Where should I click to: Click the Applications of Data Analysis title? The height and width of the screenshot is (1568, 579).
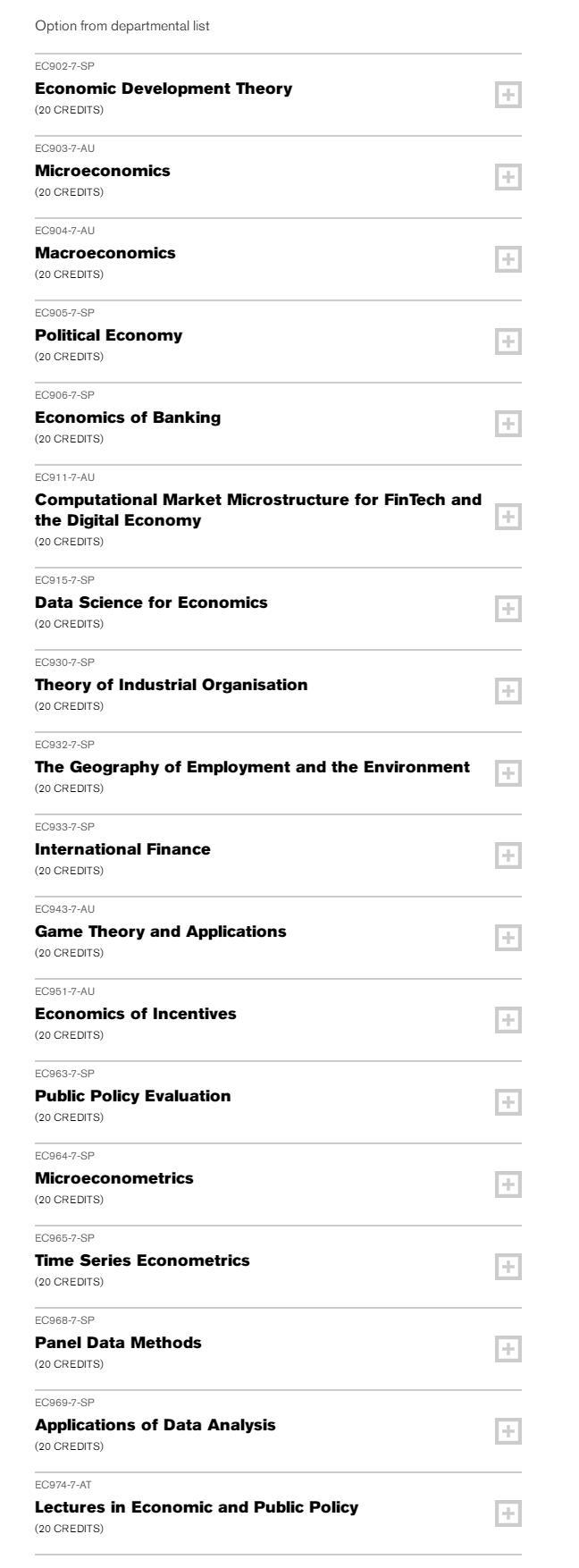[x=155, y=1425]
